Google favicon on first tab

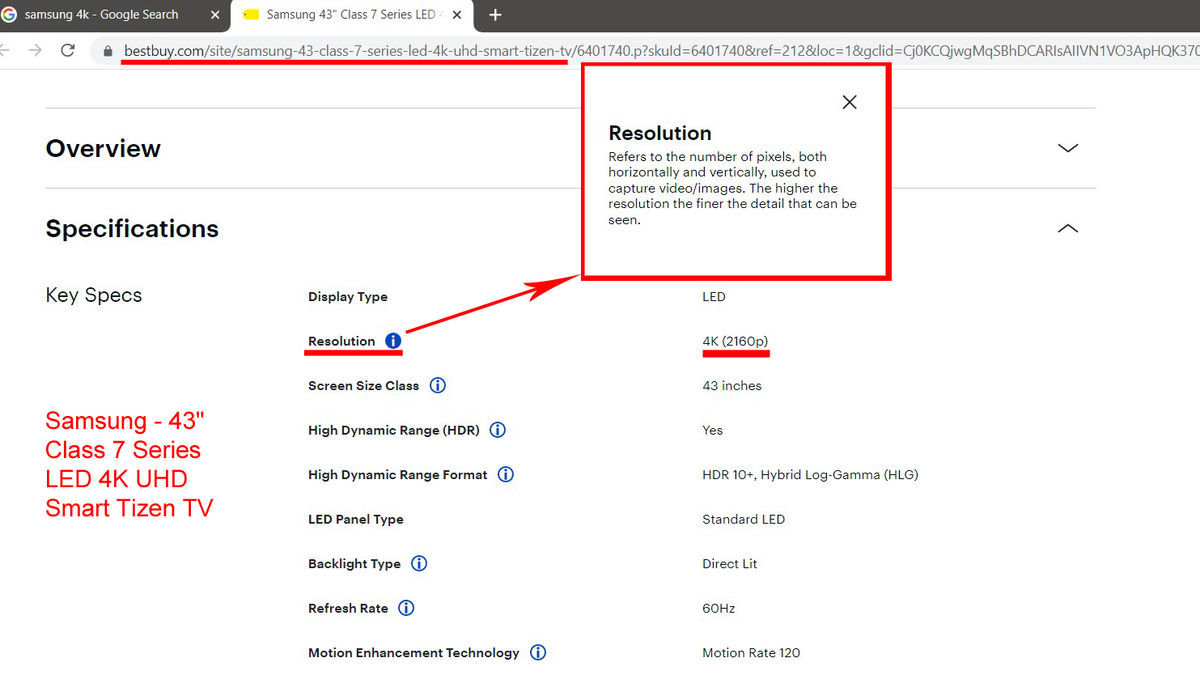(x=9, y=15)
